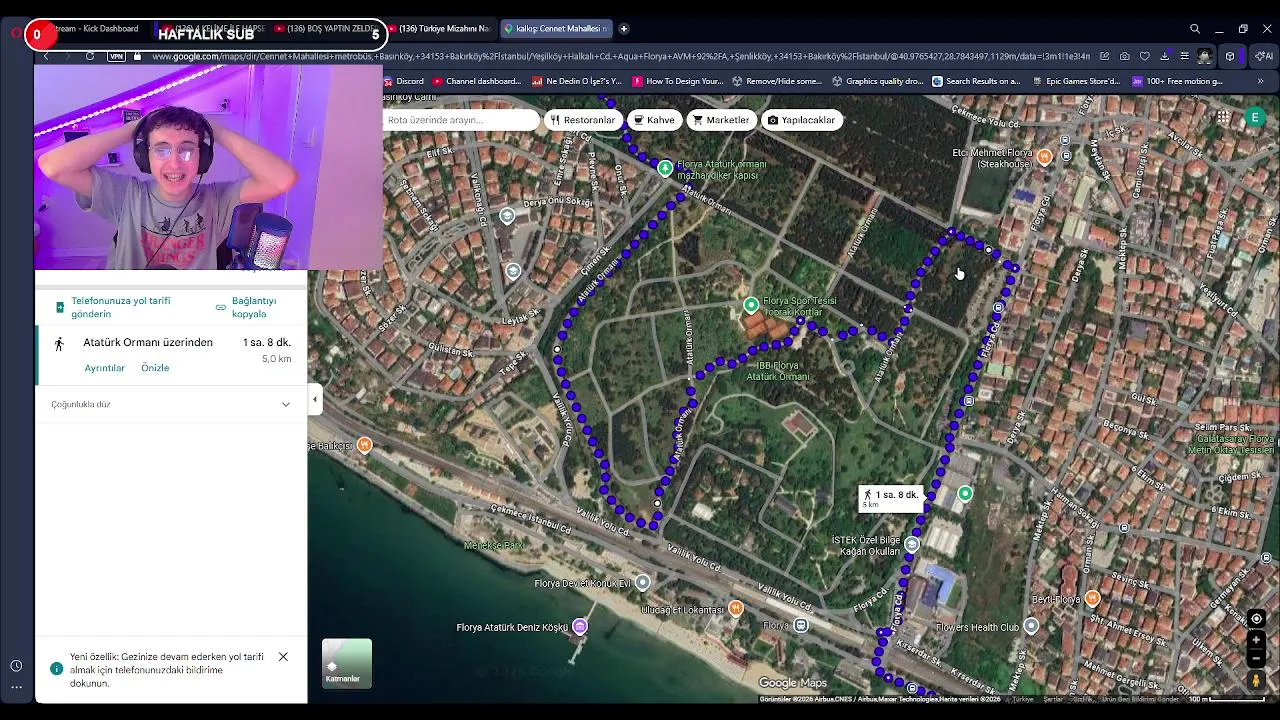Open the '100+ Free motion g...' bookmark
1280x720 pixels.
pos(1176,81)
